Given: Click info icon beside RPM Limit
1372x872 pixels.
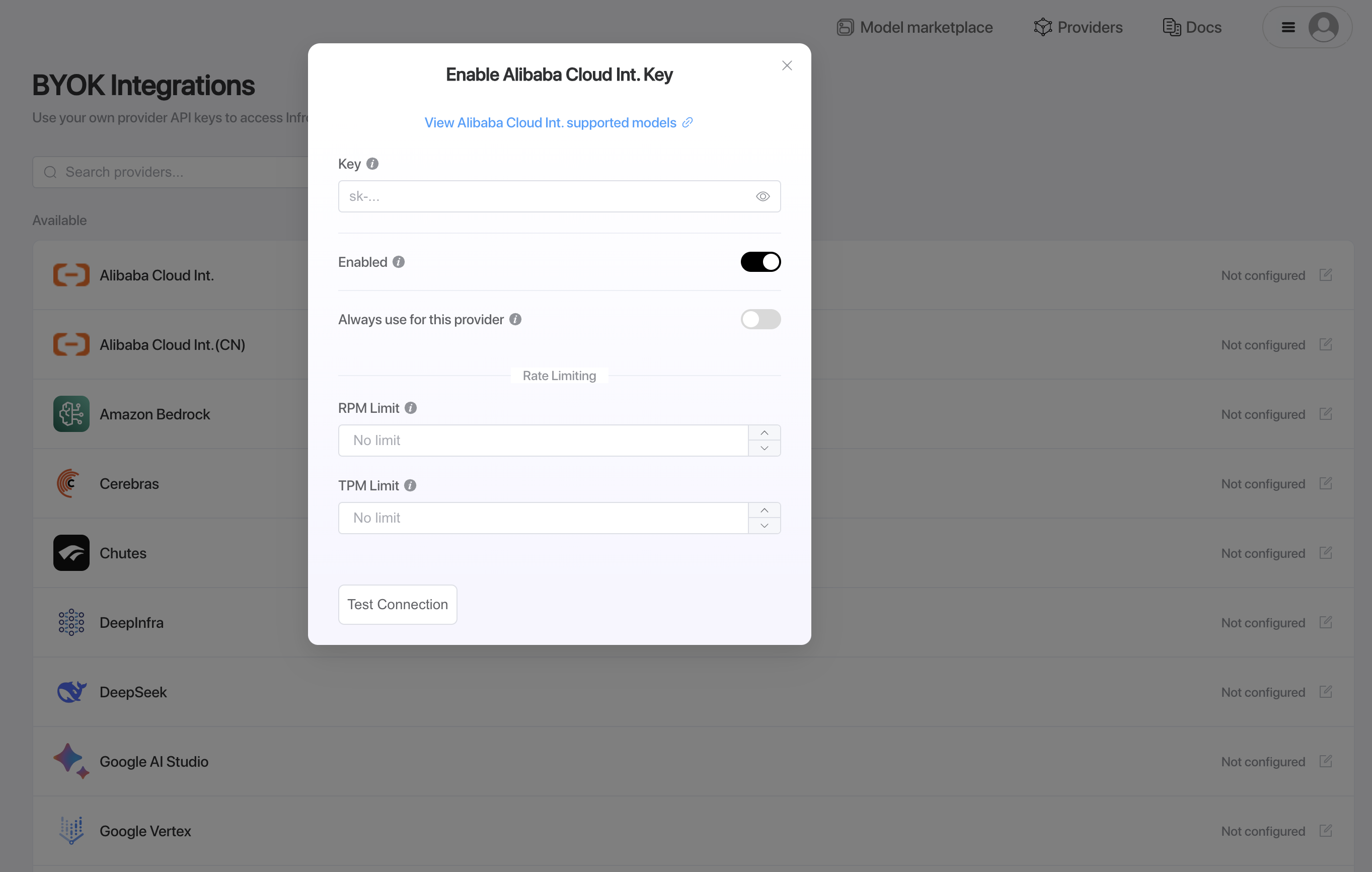Looking at the screenshot, I should [410, 408].
